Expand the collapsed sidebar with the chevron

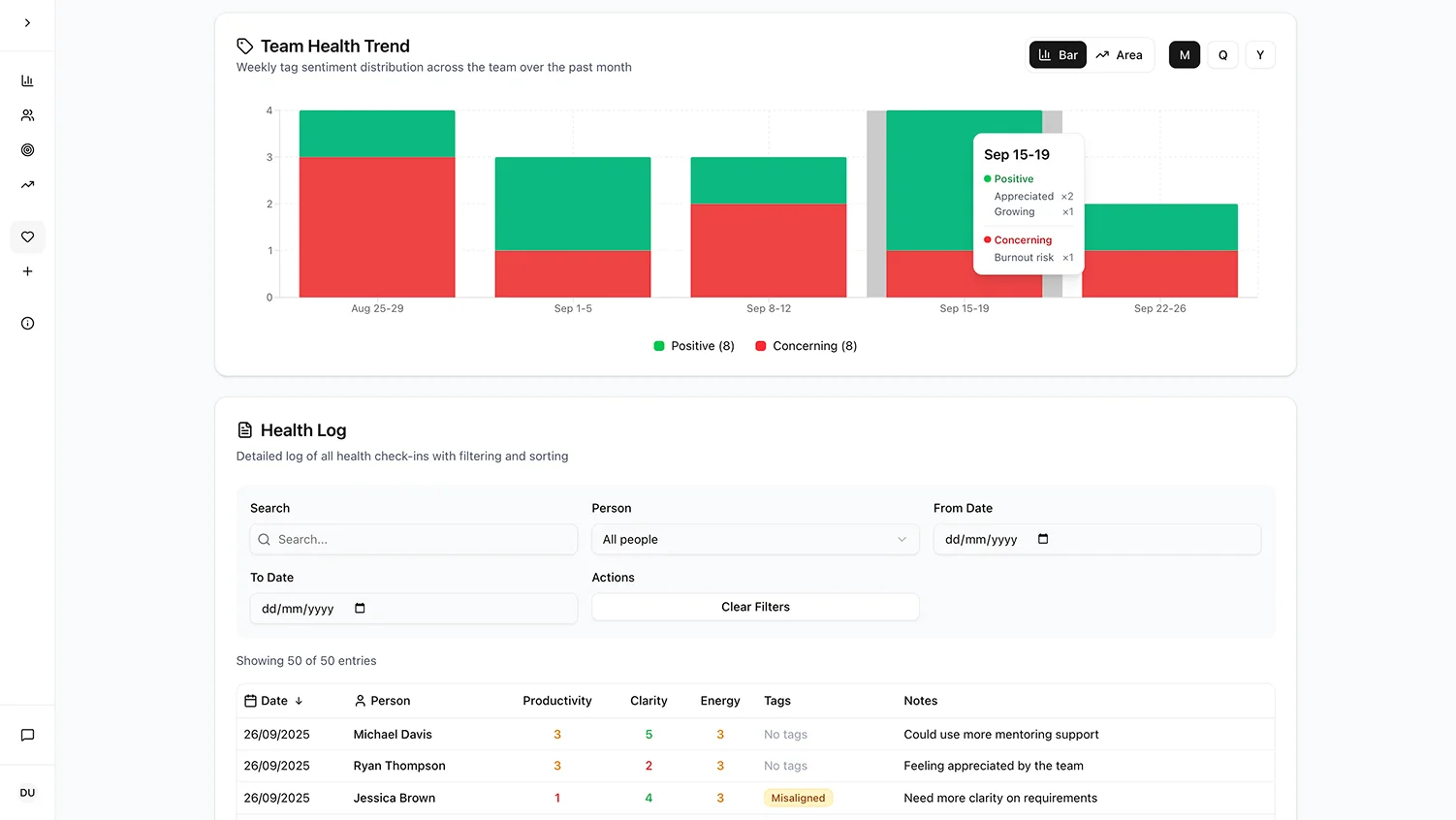pyautogui.click(x=27, y=23)
